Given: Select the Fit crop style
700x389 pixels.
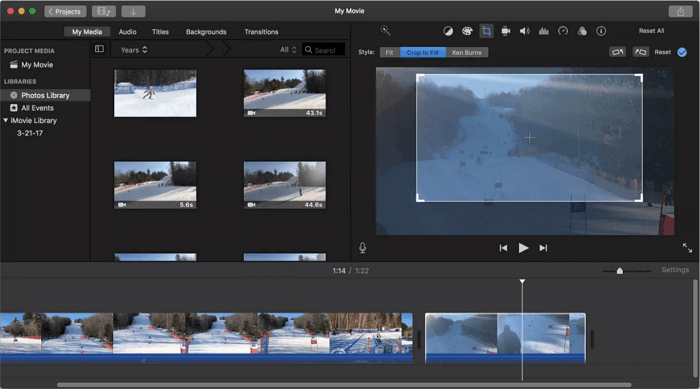Looking at the screenshot, I should (390, 52).
